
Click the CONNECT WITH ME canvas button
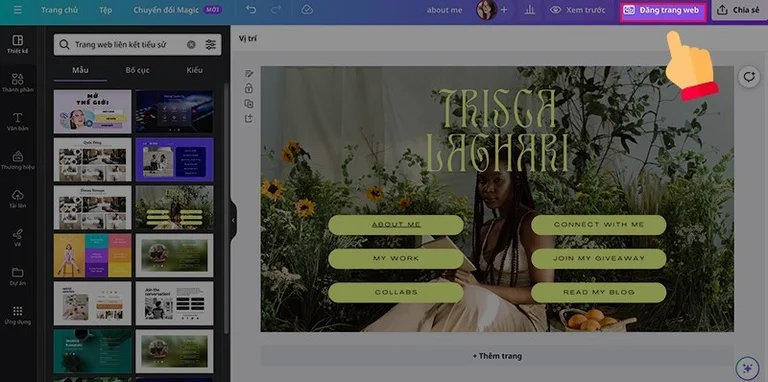coord(599,225)
